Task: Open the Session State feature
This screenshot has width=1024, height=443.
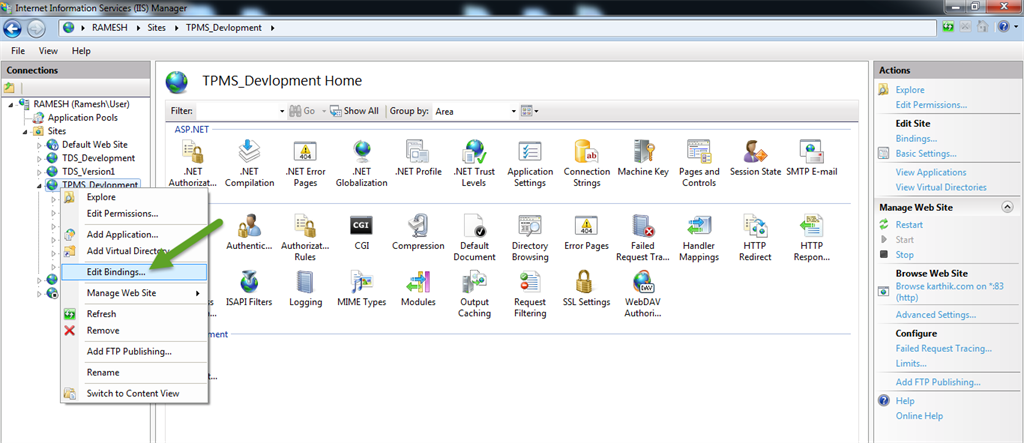Action: pos(755,159)
